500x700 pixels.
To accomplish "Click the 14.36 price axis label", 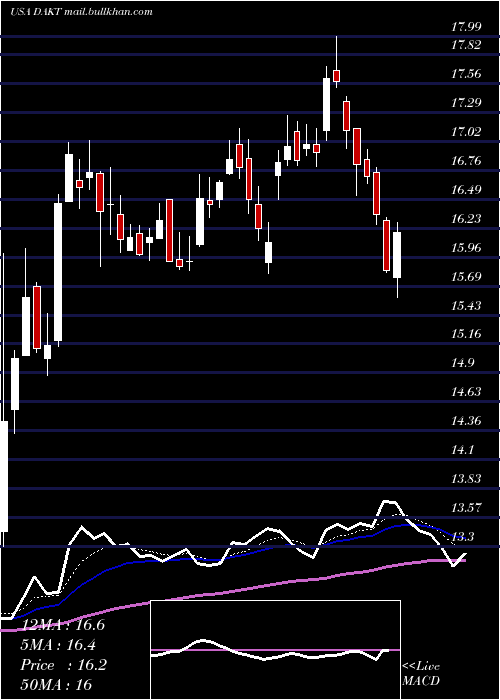I will click(466, 421).
